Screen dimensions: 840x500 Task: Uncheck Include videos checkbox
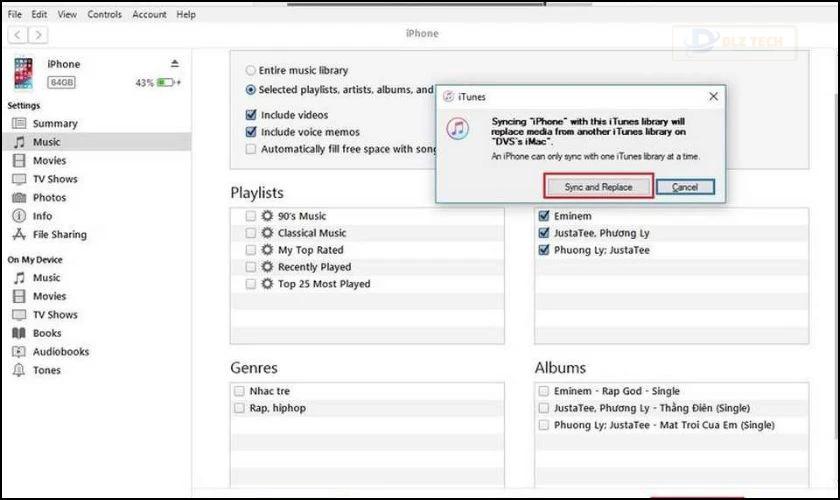251,115
